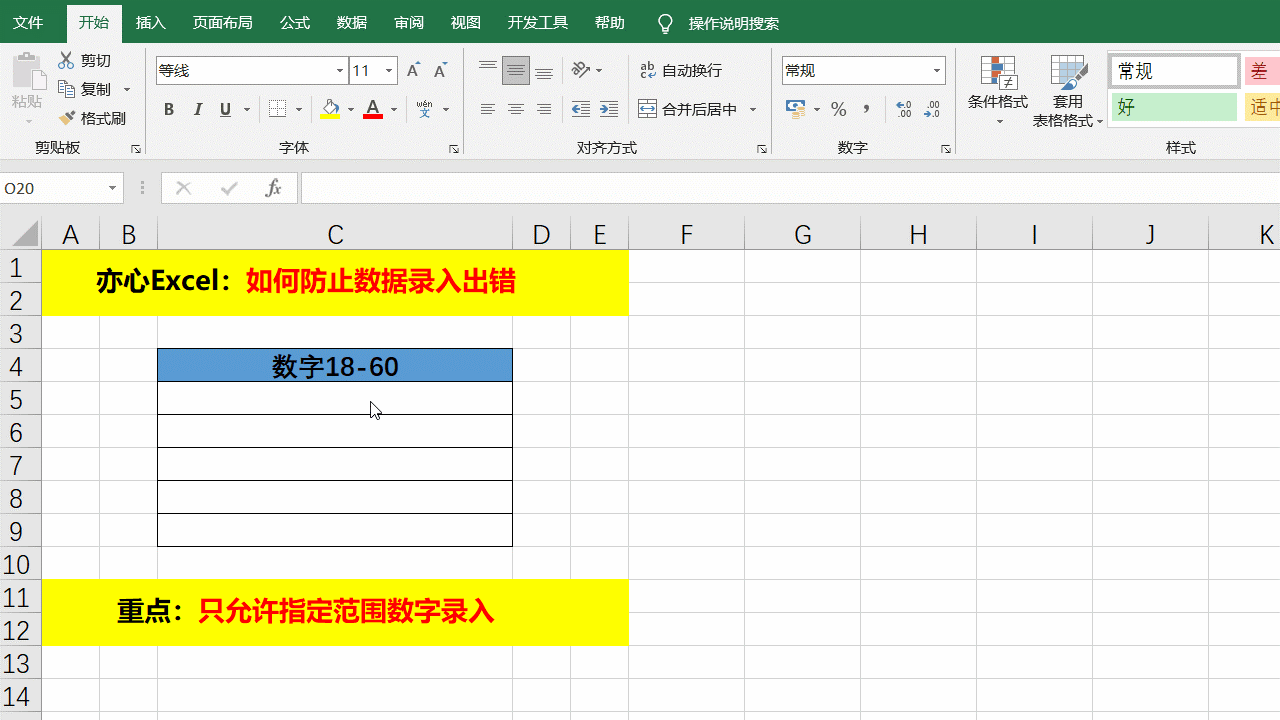Increase indent icon
Image resolution: width=1280 pixels, height=720 pixels.
609,109
